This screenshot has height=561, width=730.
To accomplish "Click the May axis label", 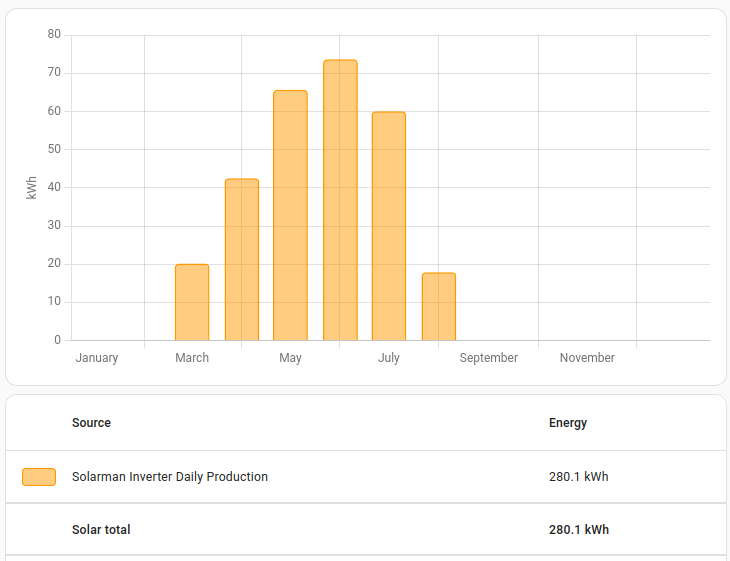I will tap(291, 358).
